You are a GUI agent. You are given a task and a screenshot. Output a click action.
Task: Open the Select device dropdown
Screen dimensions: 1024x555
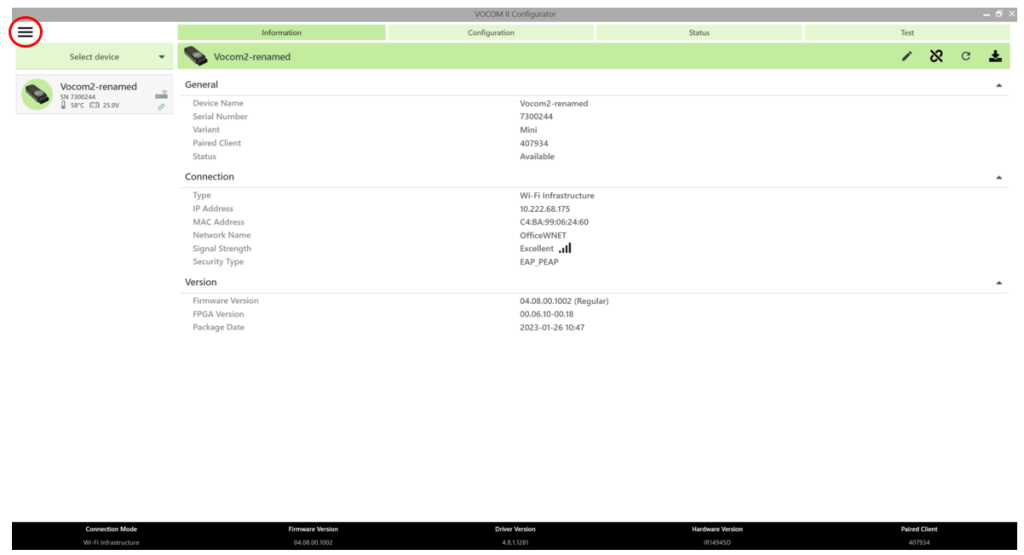point(94,57)
